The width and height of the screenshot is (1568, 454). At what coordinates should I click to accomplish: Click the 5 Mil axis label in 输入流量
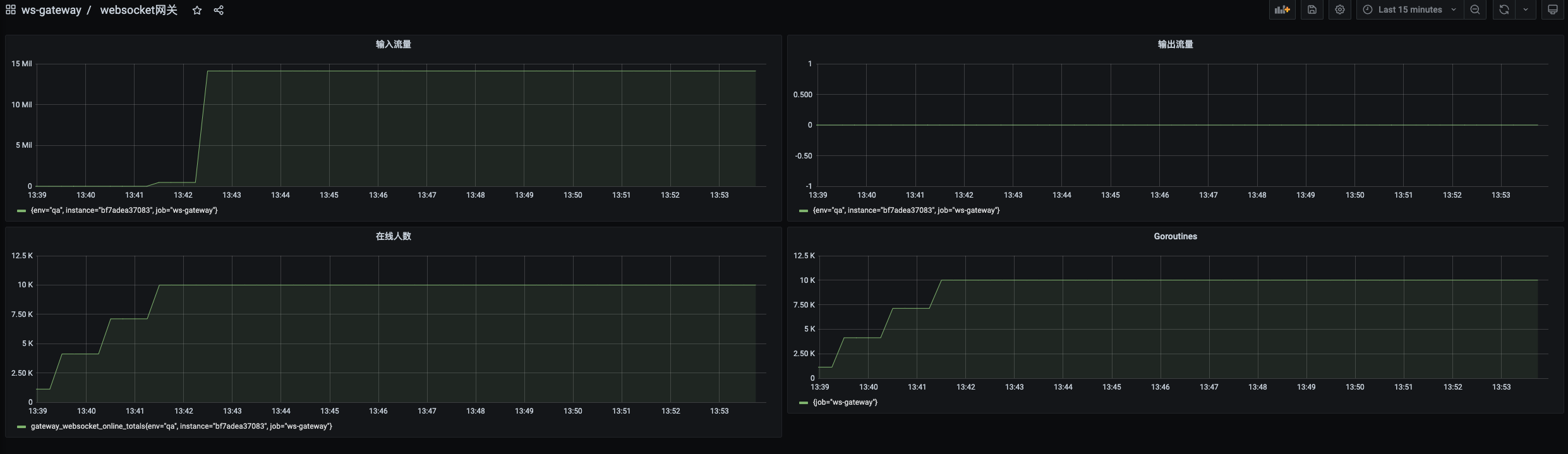24,145
